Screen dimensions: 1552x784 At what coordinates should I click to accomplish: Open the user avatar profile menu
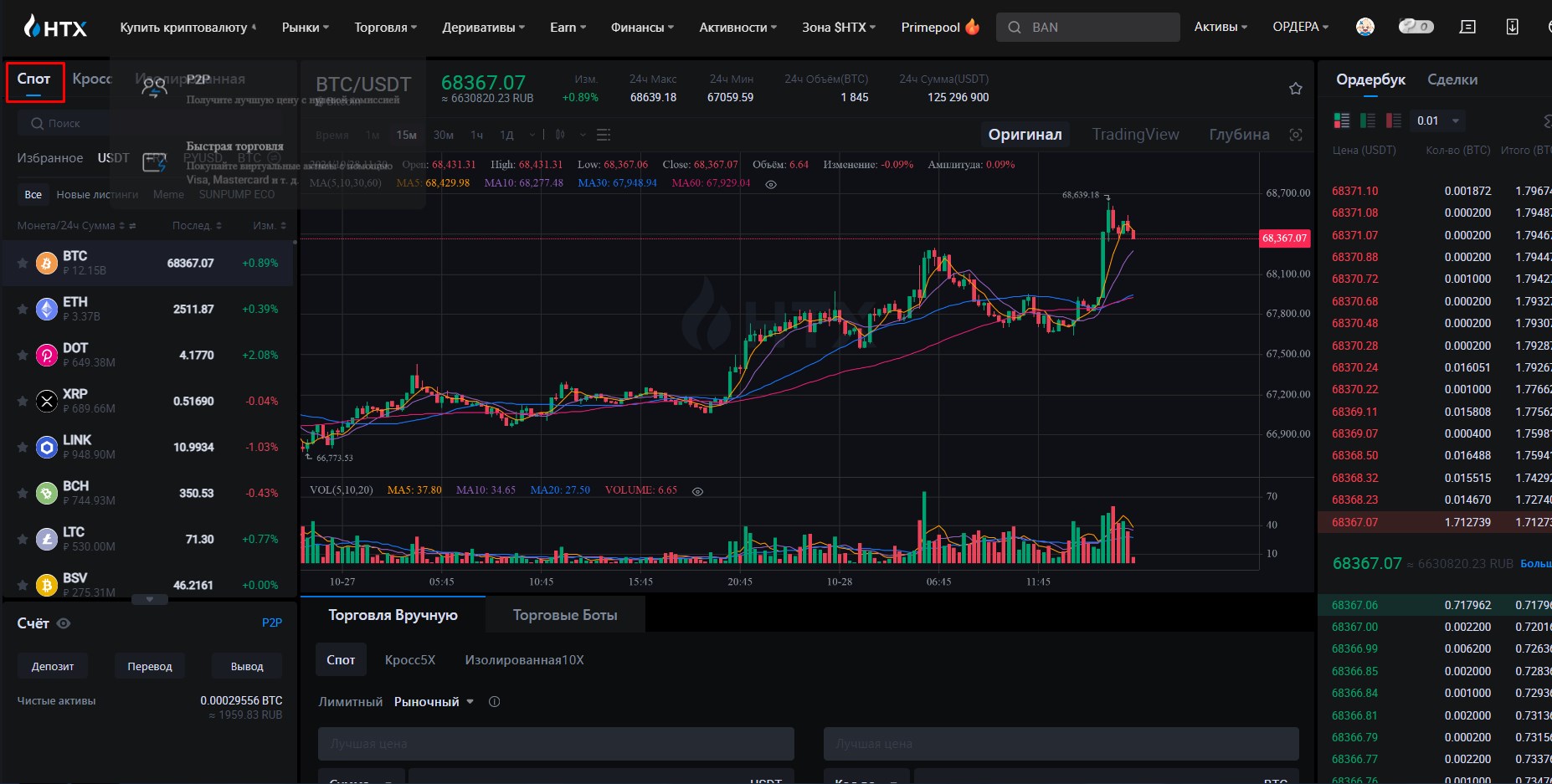pos(1365,27)
